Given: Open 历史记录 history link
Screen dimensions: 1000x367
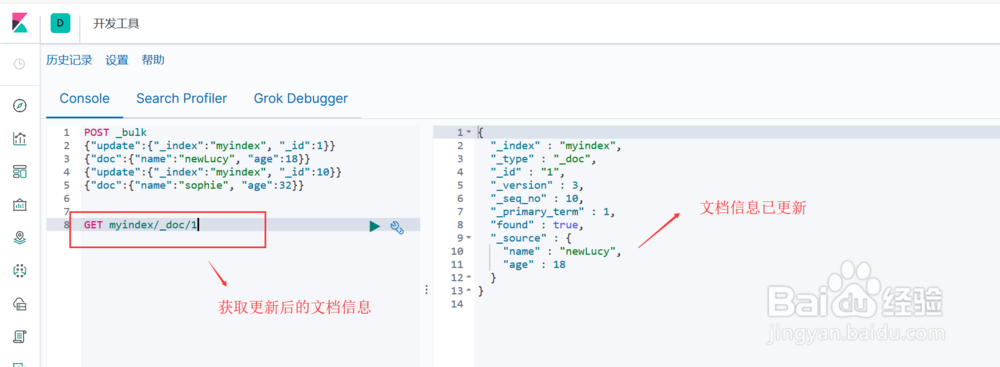Looking at the screenshot, I should click(x=69, y=60).
